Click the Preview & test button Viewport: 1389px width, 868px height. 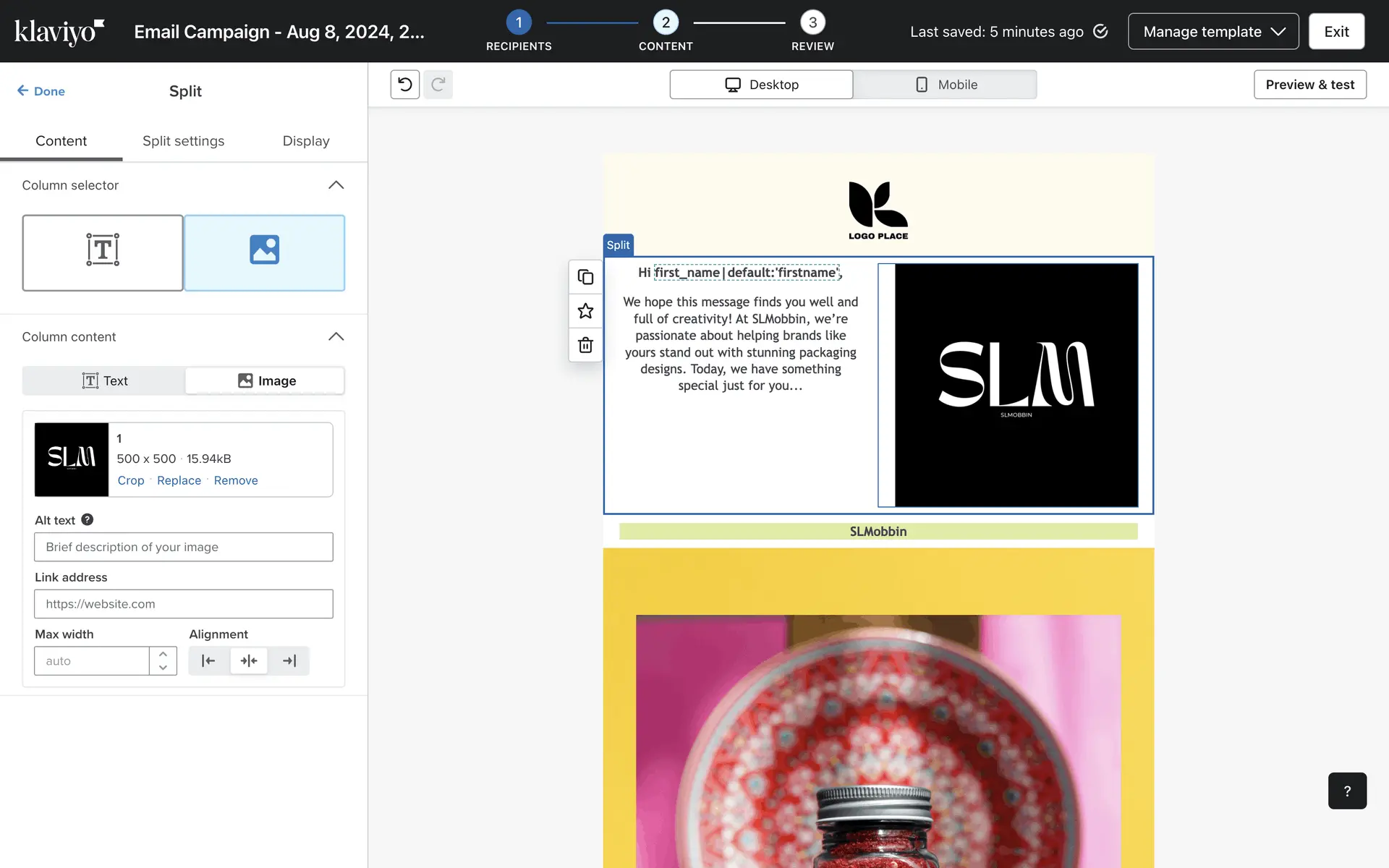click(x=1309, y=85)
